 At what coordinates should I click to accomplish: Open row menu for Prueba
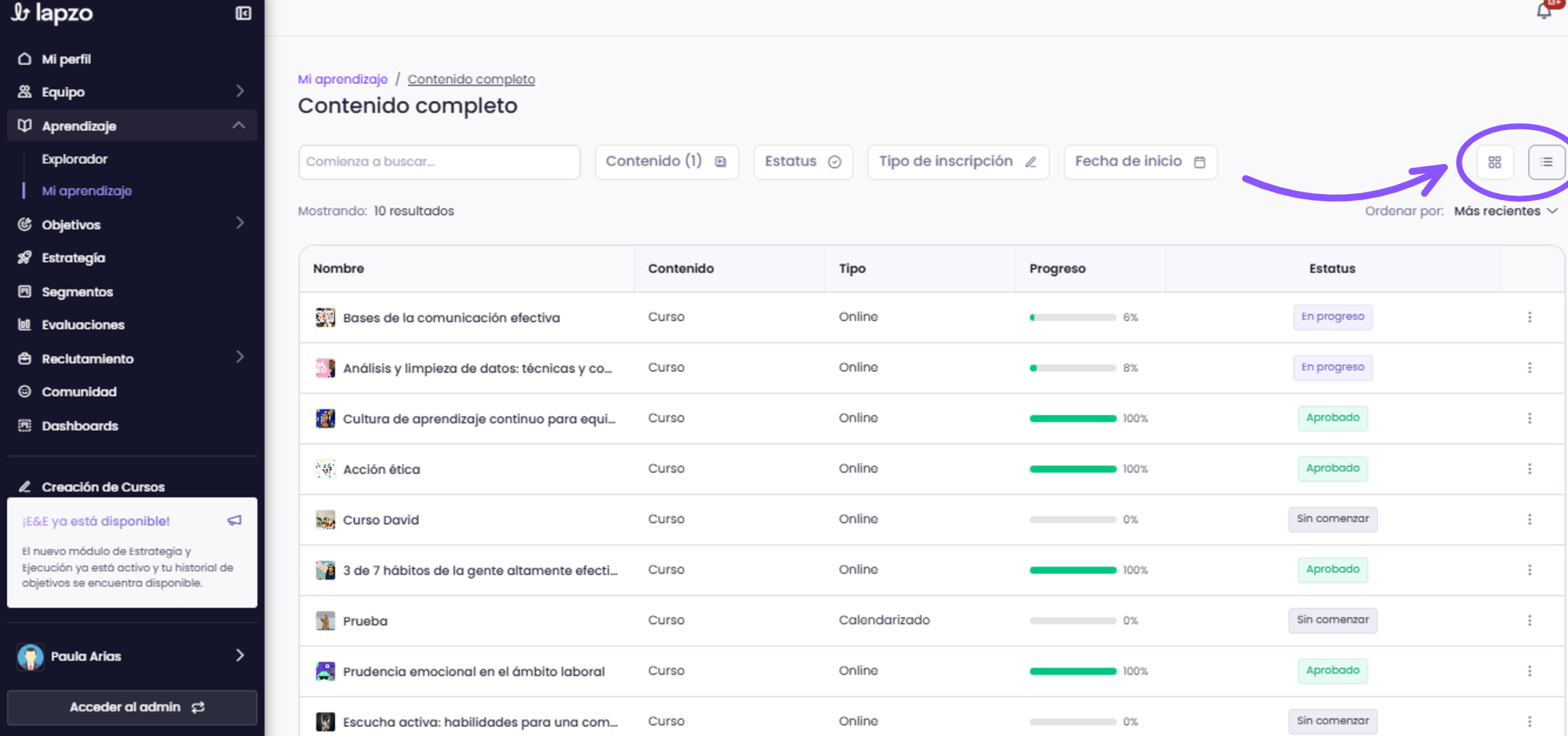[1529, 621]
